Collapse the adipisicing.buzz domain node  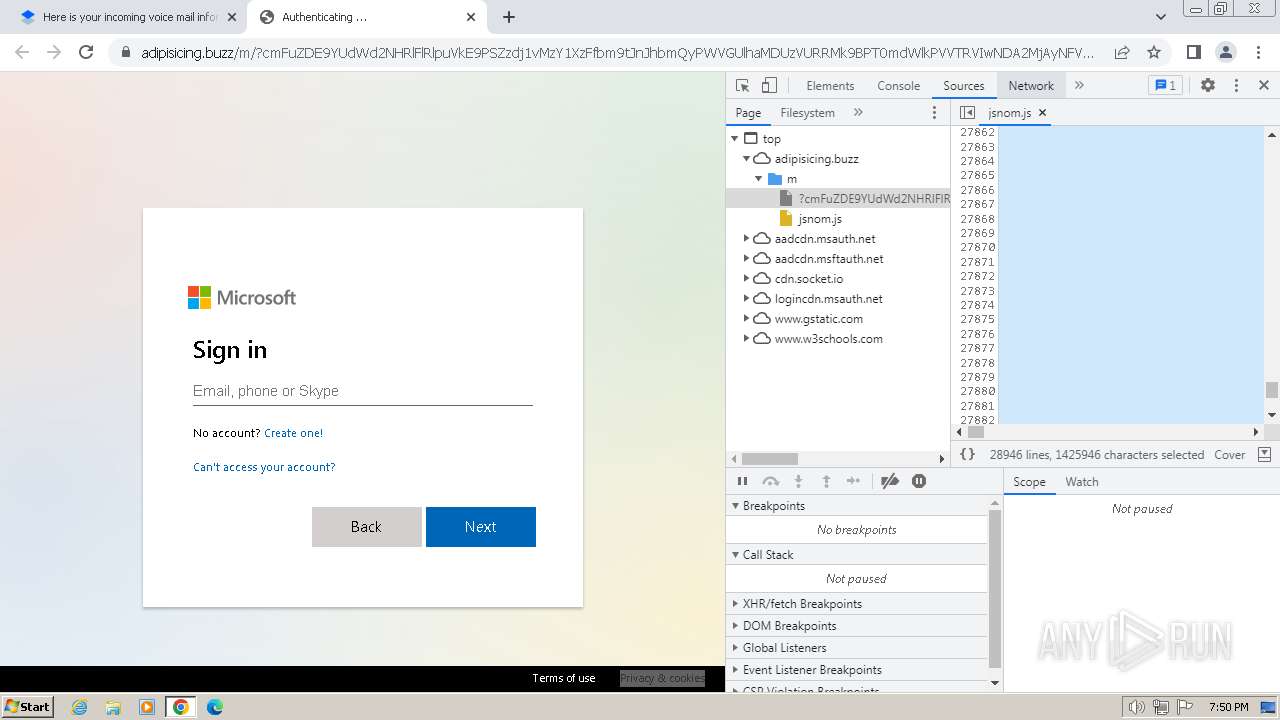point(746,159)
